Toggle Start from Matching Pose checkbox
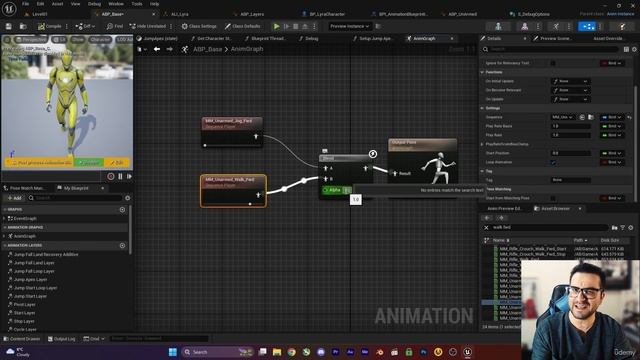The height and width of the screenshot is (360, 640). [553, 198]
